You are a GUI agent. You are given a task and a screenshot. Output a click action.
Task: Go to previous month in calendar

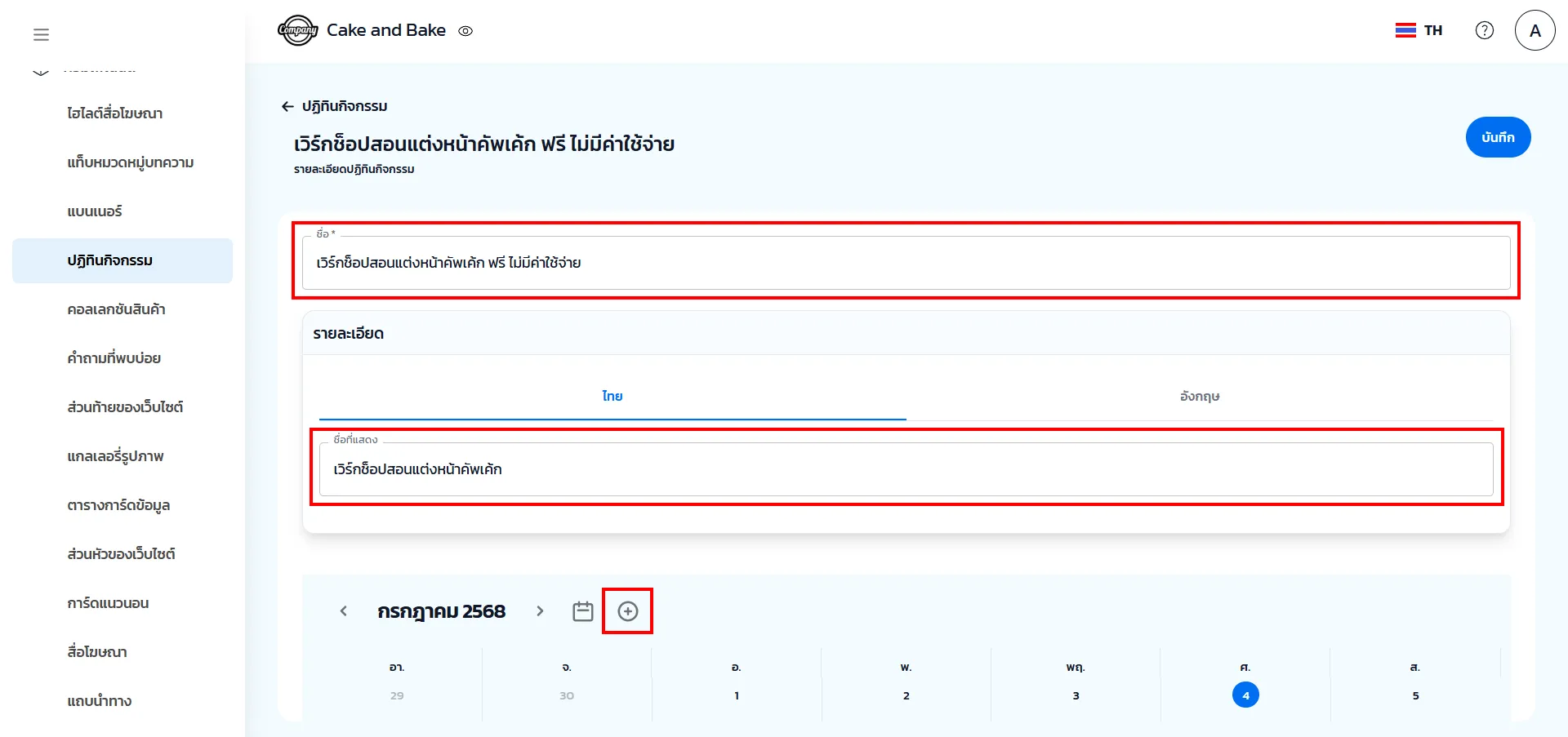click(x=344, y=611)
